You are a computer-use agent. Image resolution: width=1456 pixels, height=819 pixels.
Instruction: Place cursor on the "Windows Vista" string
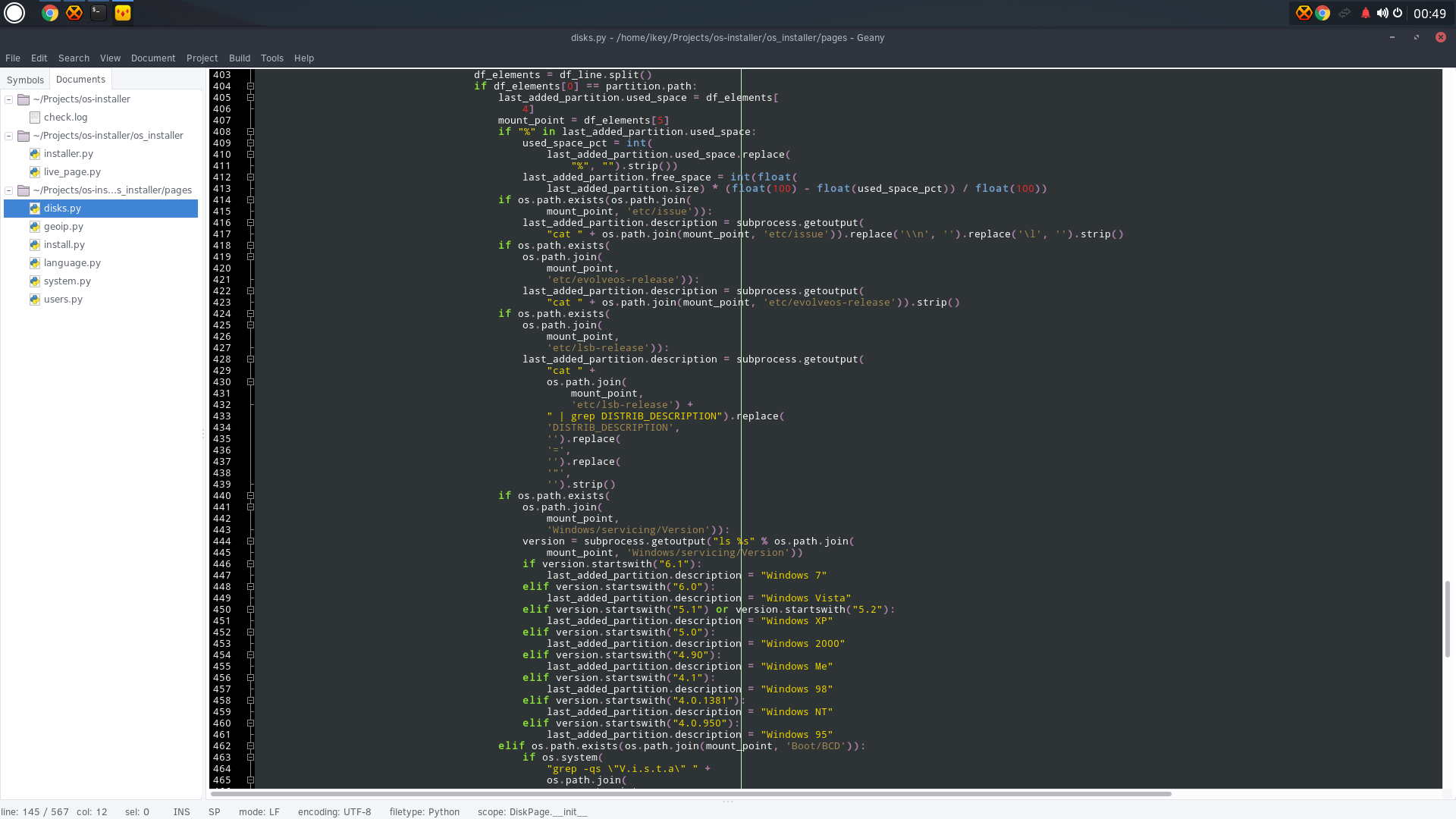[x=805, y=598]
